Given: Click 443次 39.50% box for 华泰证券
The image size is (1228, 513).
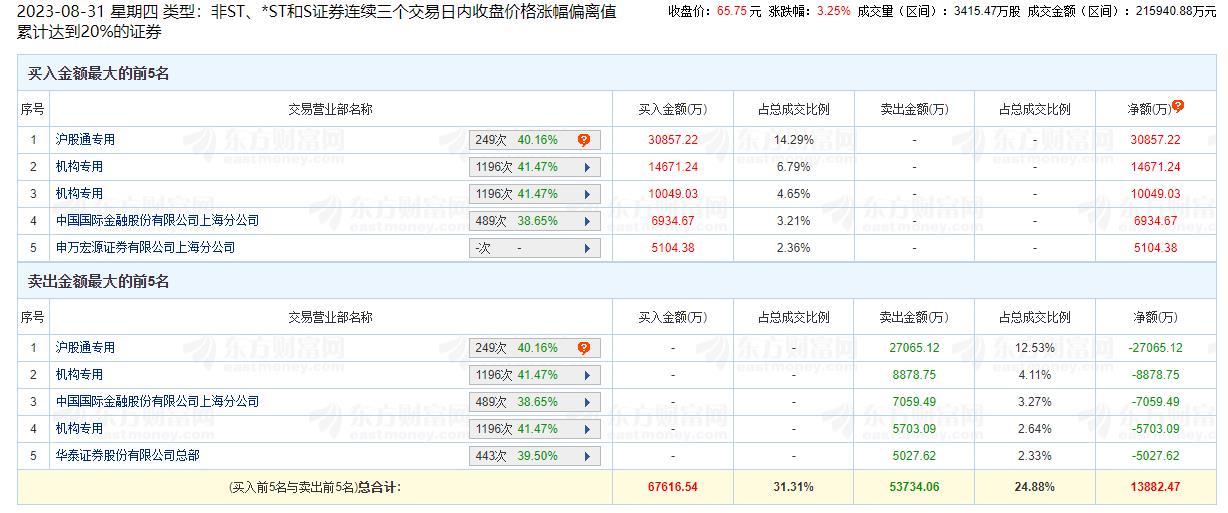Looking at the screenshot, I should 522,457.
